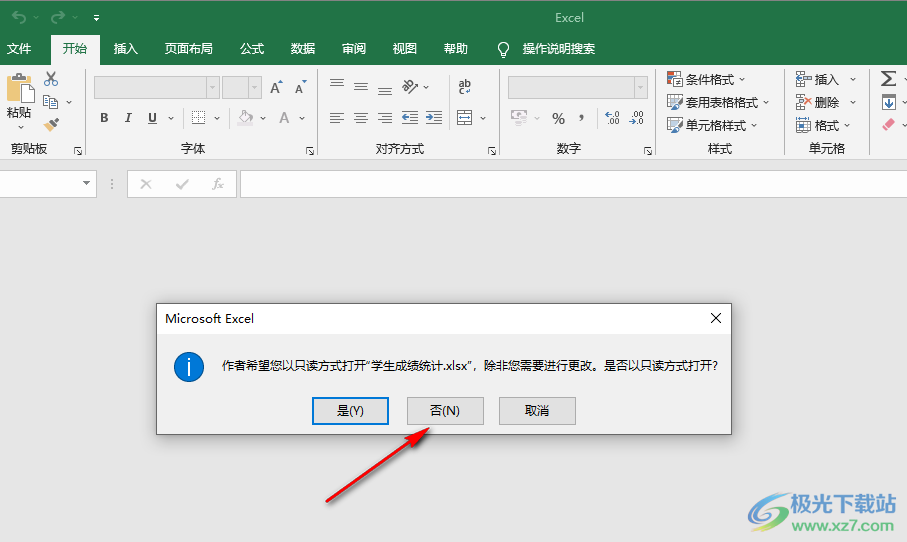Click the Percent Style icon
Screen dimensions: 907x542
coord(558,119)
